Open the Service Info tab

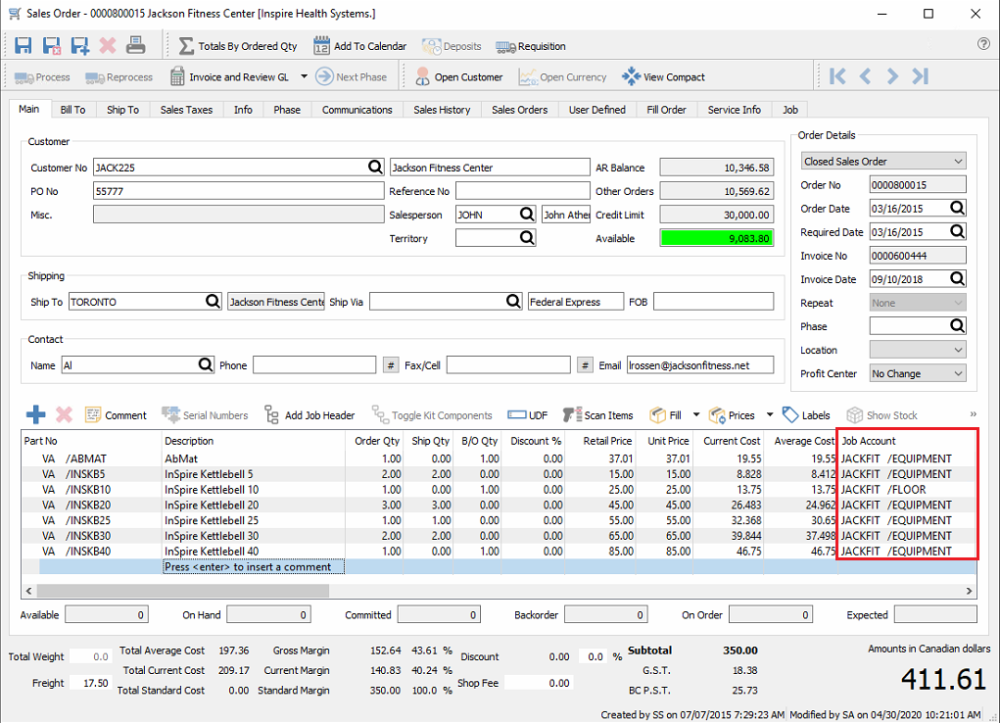tap(734, 110)
